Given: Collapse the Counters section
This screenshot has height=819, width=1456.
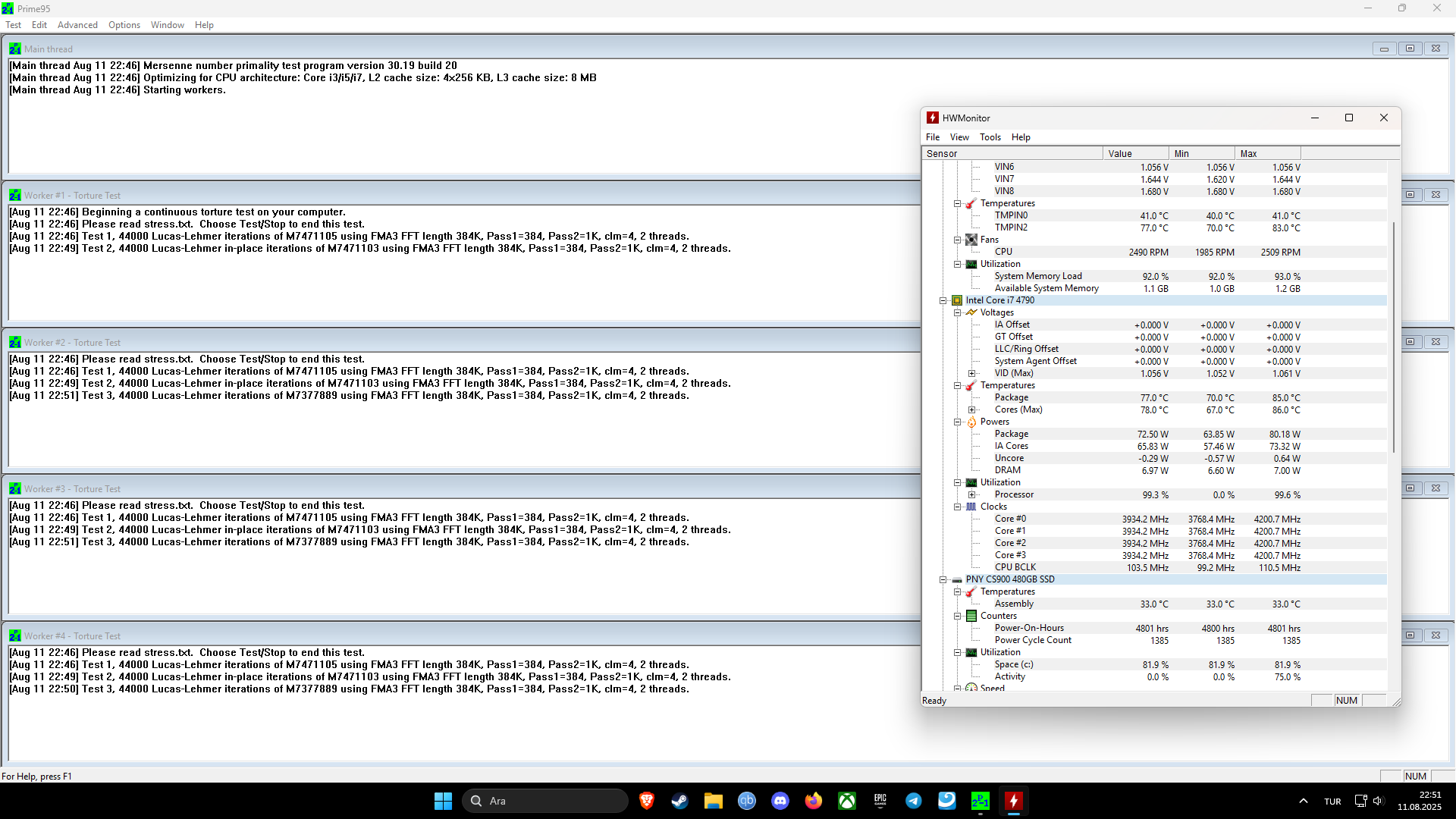Looking at the screenshot, I should [958, 617].
